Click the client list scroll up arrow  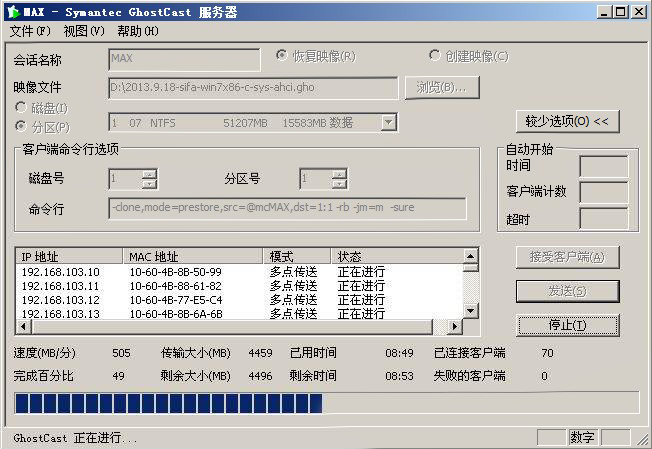pos(470,256)
